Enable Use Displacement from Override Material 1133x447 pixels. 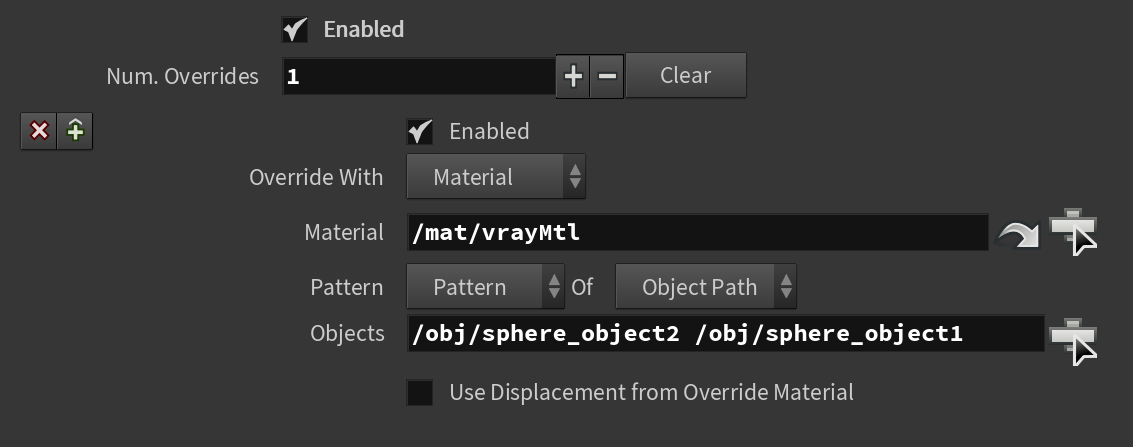420,393
